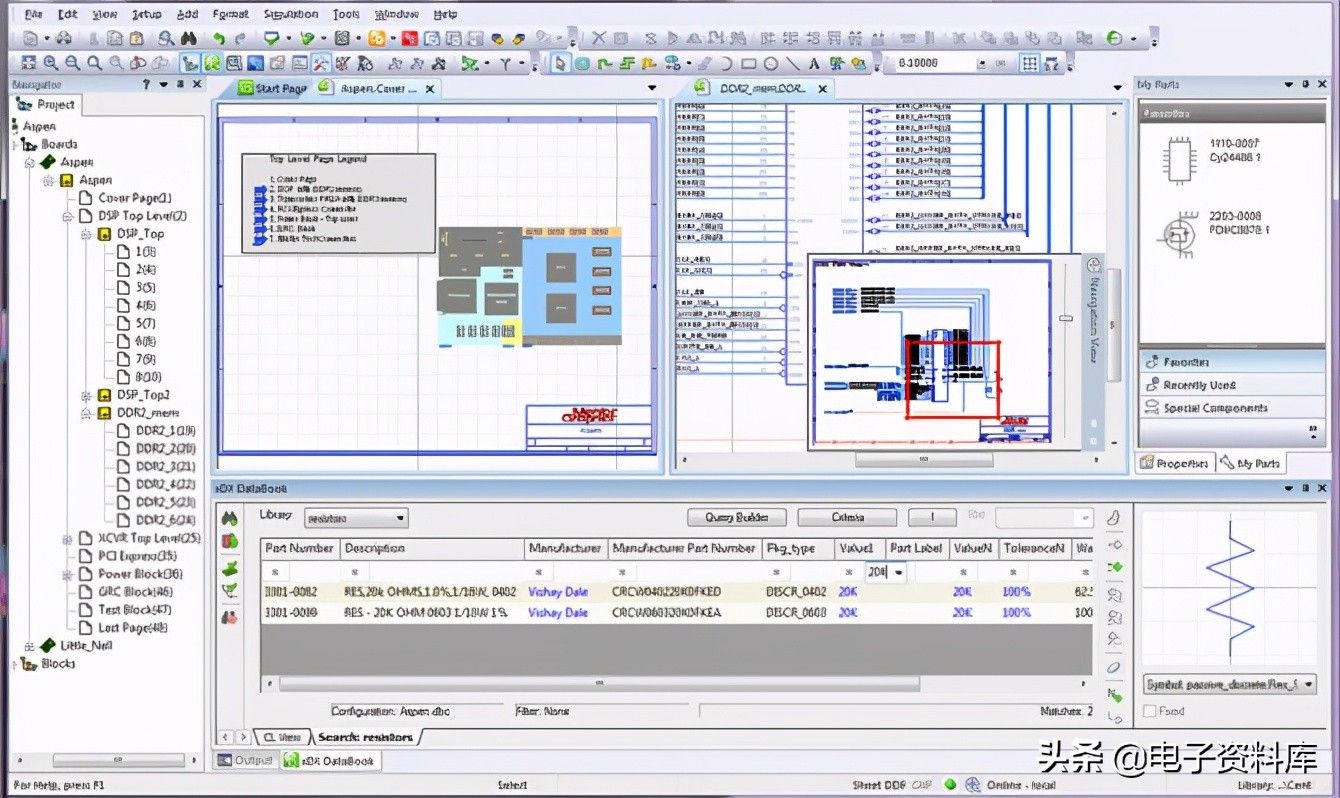Select the text 'A' drawing tool
Screen dimensions: 1340x798
(814, 63)
